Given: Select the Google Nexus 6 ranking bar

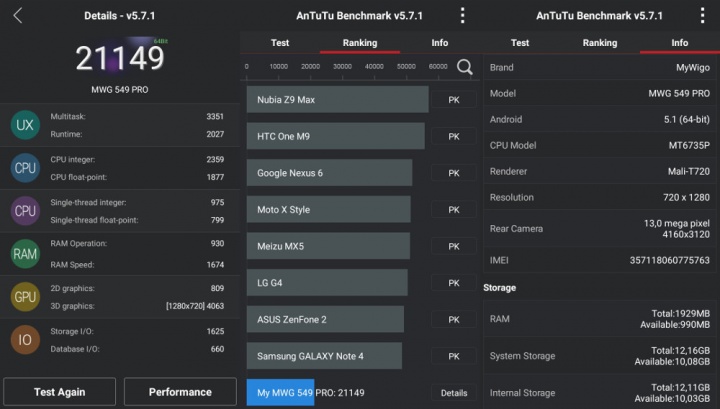Looking at the screenshot, I should point(329,173).
